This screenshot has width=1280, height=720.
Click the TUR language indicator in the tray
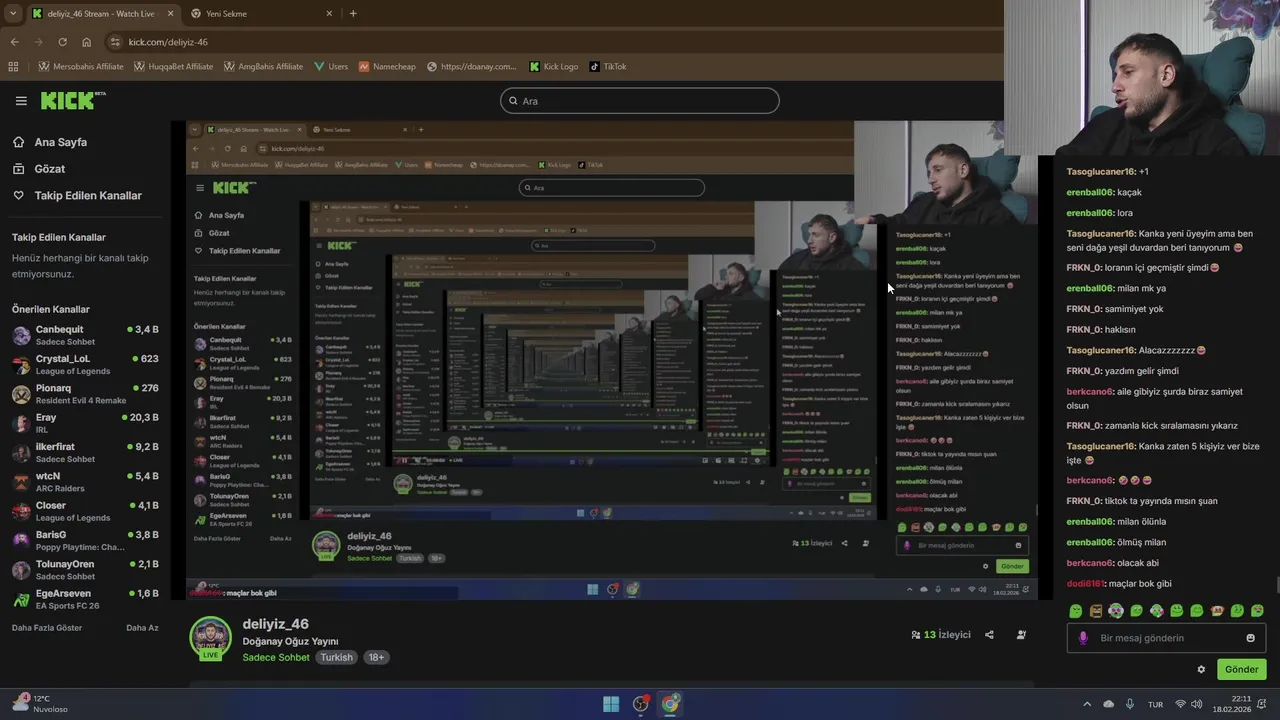coord(1155,704)
